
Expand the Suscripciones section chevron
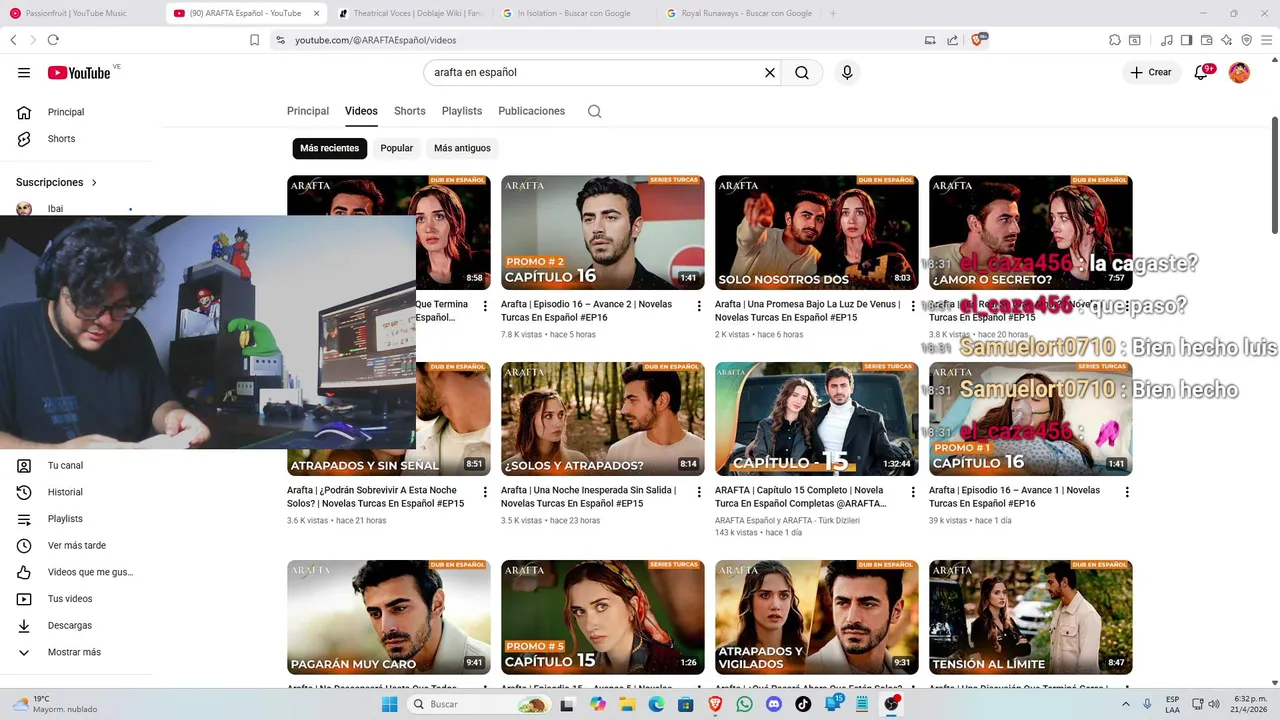[94, 183]
